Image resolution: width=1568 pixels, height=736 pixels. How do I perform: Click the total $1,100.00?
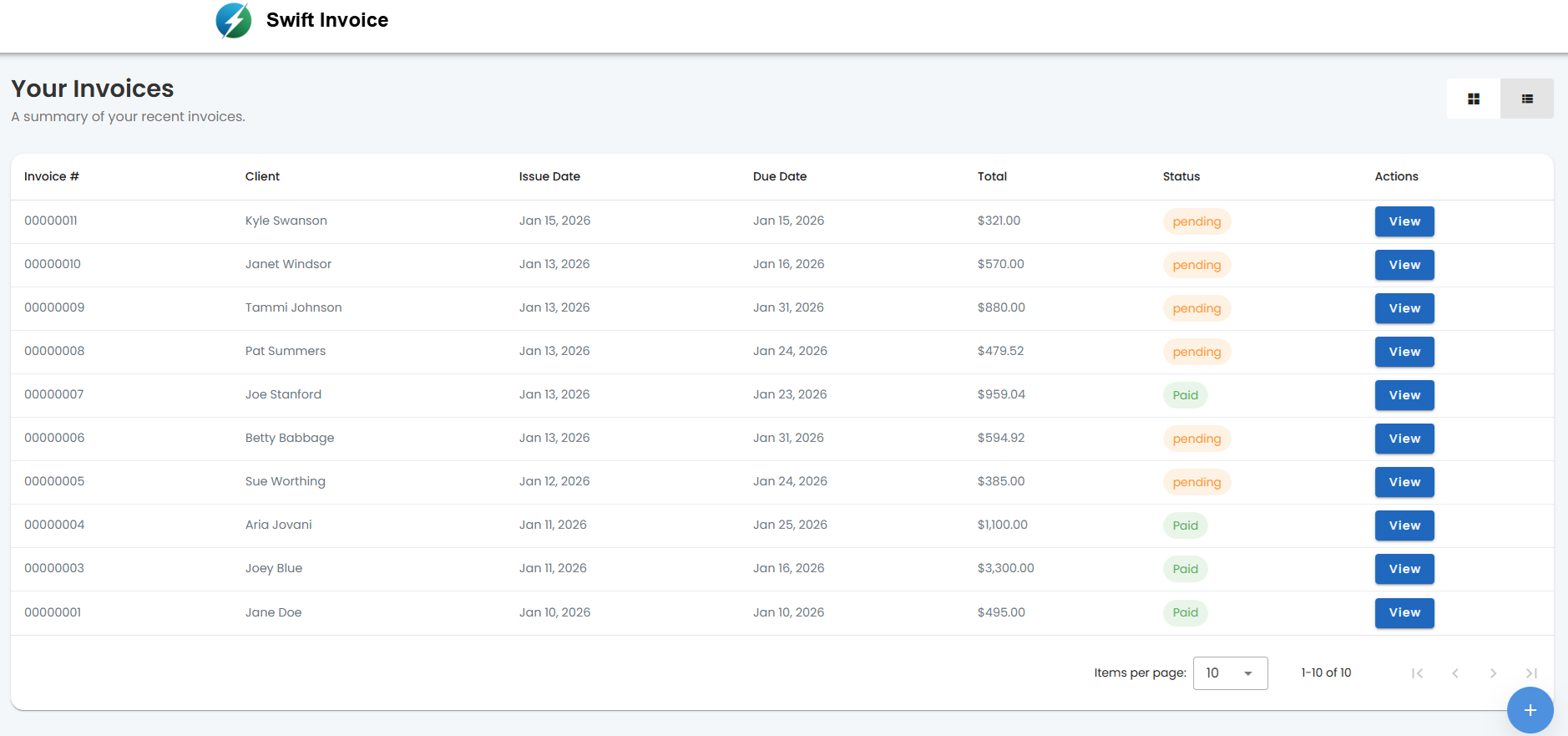point(1003,525)
